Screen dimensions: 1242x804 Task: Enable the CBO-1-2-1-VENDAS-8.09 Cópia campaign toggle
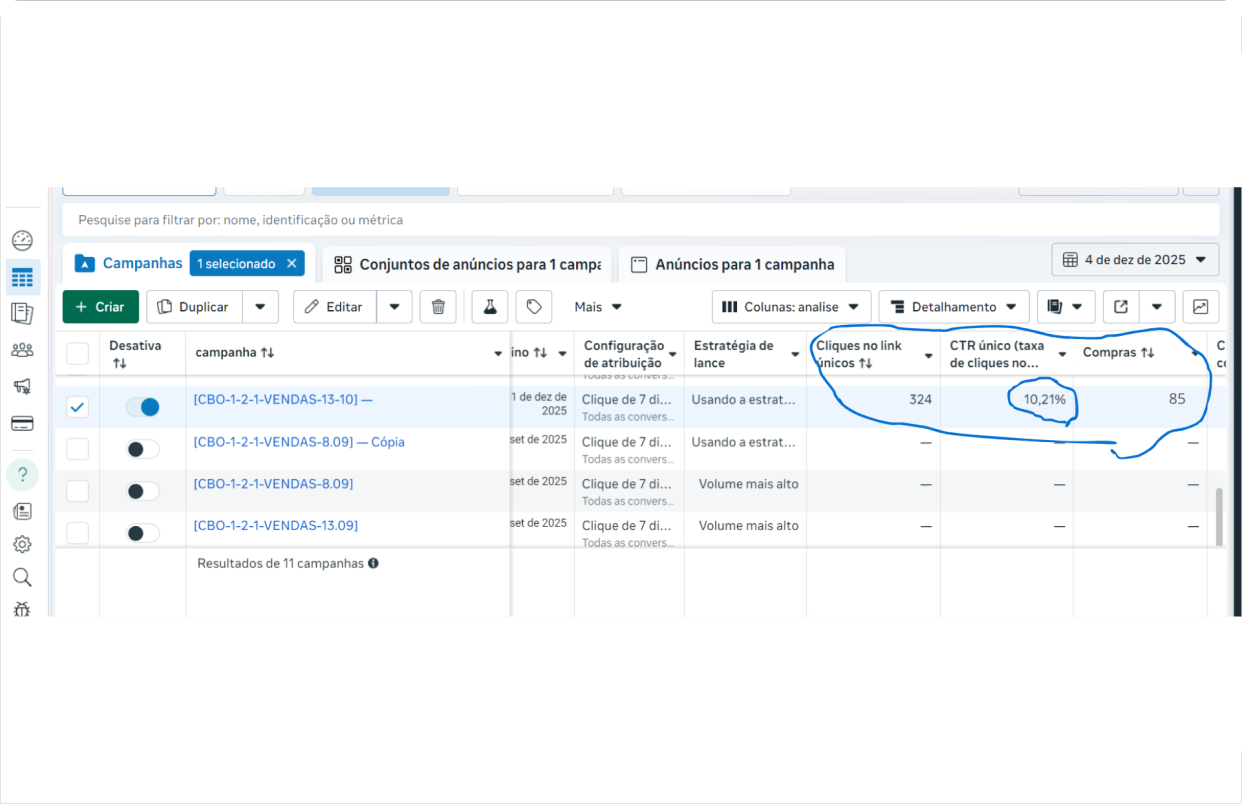tap(143, 449)
